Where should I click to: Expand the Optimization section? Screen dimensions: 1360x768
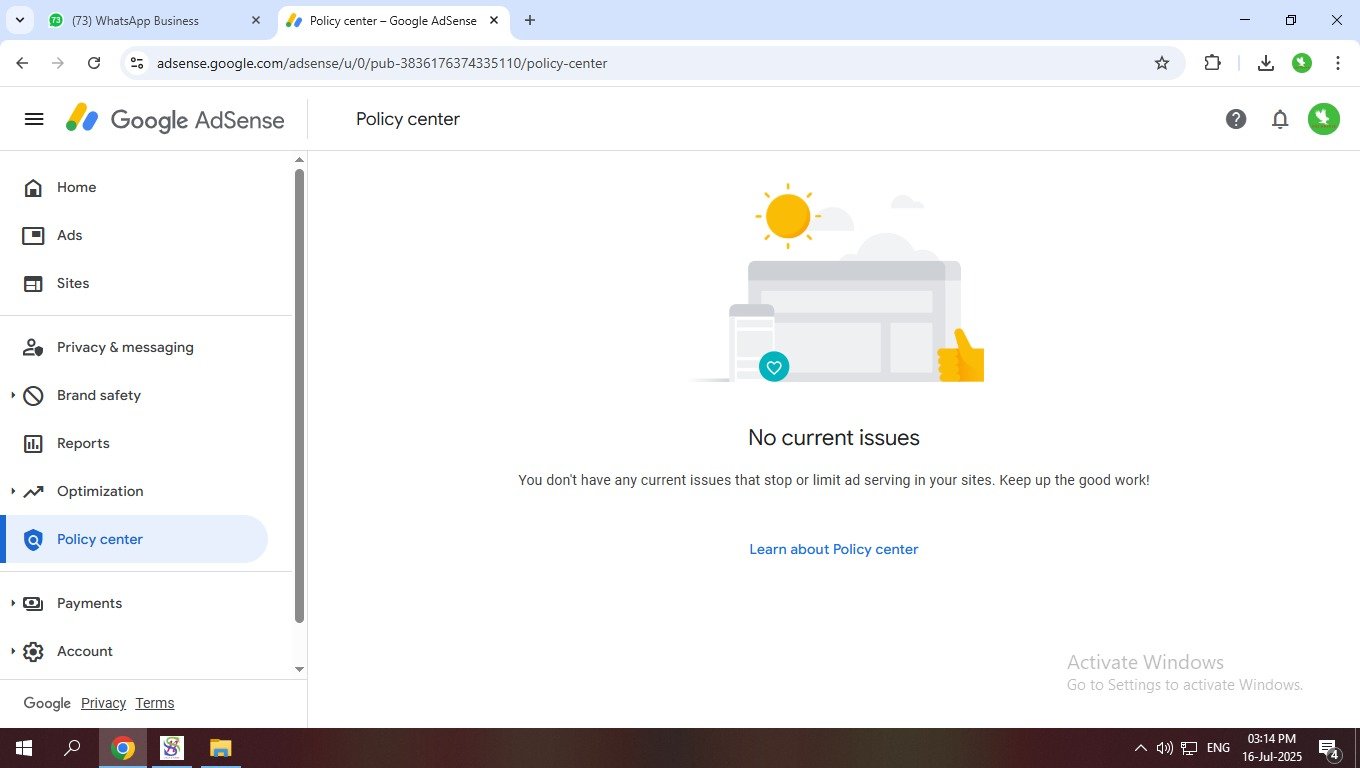(13, 491)
